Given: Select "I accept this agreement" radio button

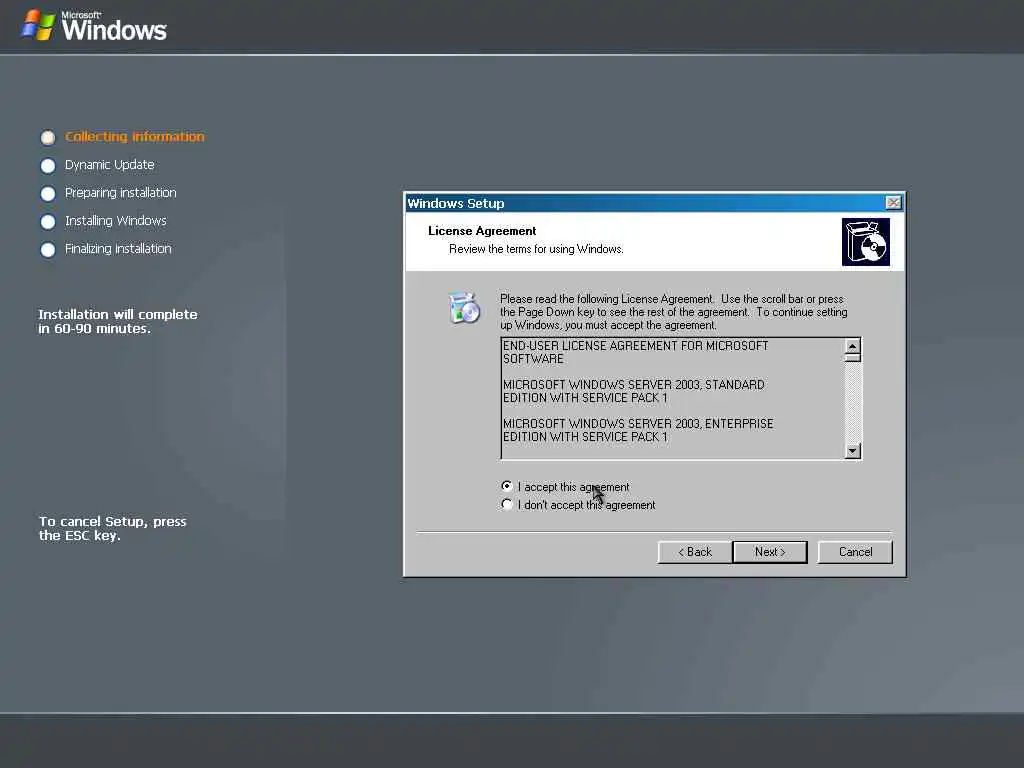Looking at the screenshot, I should 507,487.
